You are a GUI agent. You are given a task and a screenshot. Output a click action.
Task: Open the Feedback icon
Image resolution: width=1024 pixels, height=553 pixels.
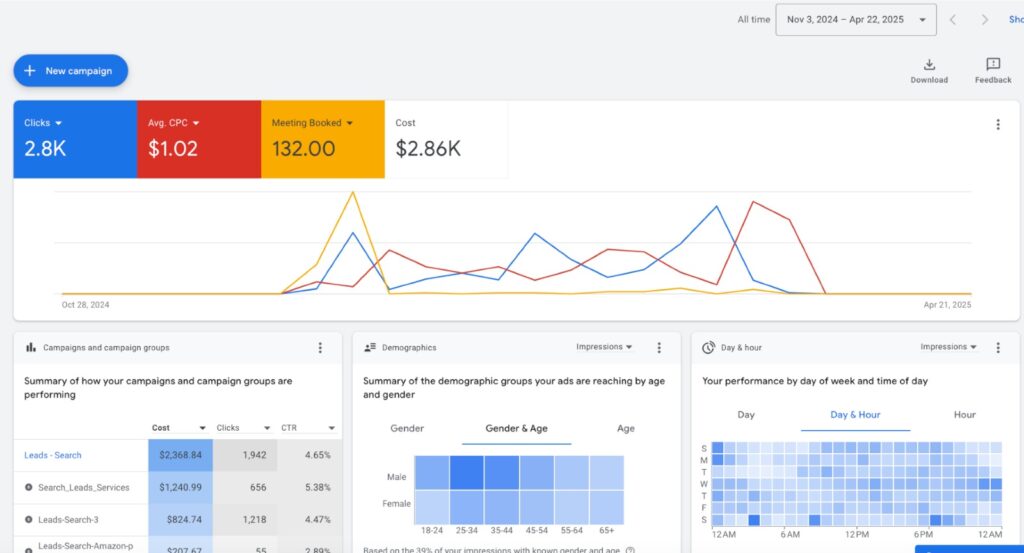pos(993,65)
